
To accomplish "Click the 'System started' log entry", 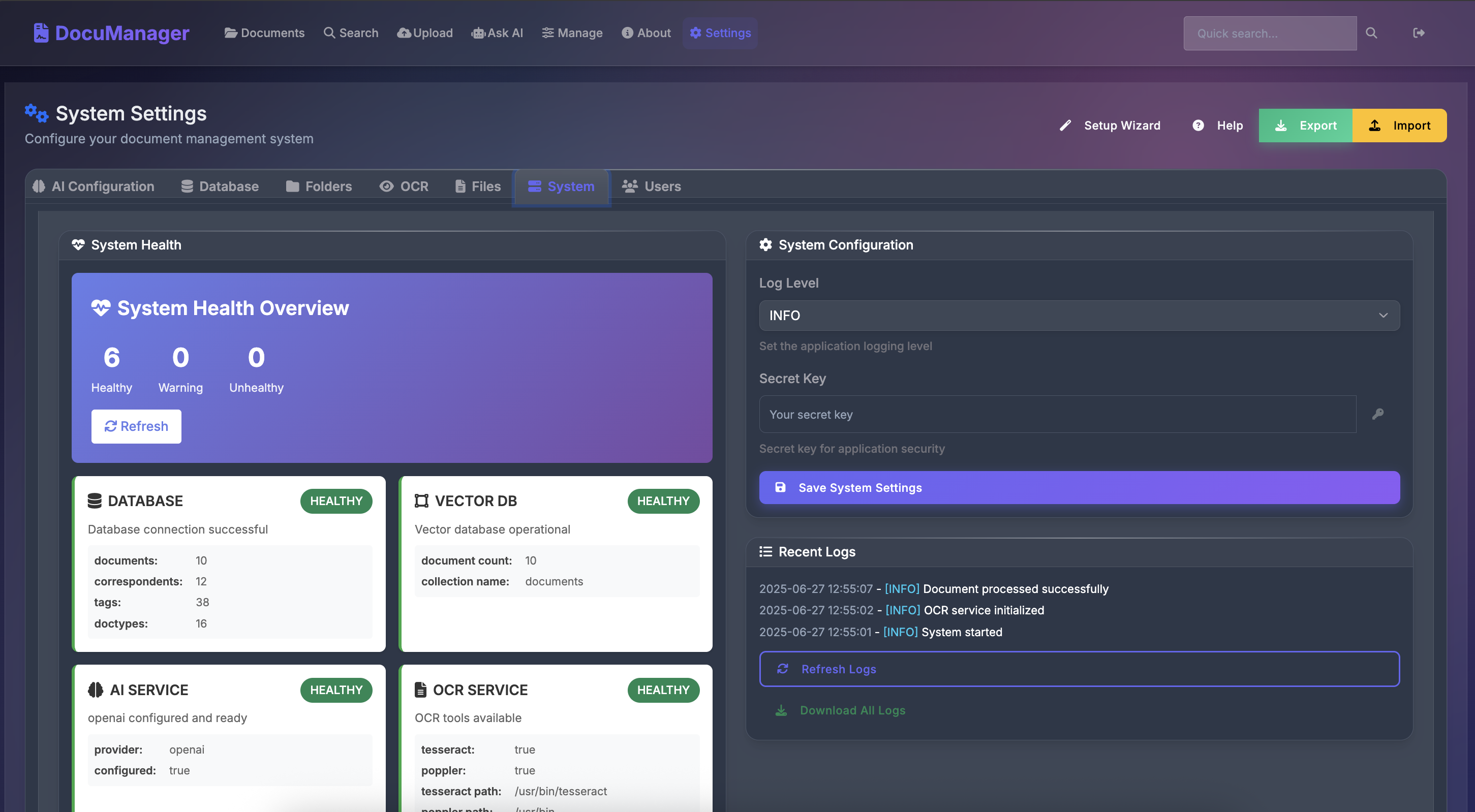I will pos(881,632).
